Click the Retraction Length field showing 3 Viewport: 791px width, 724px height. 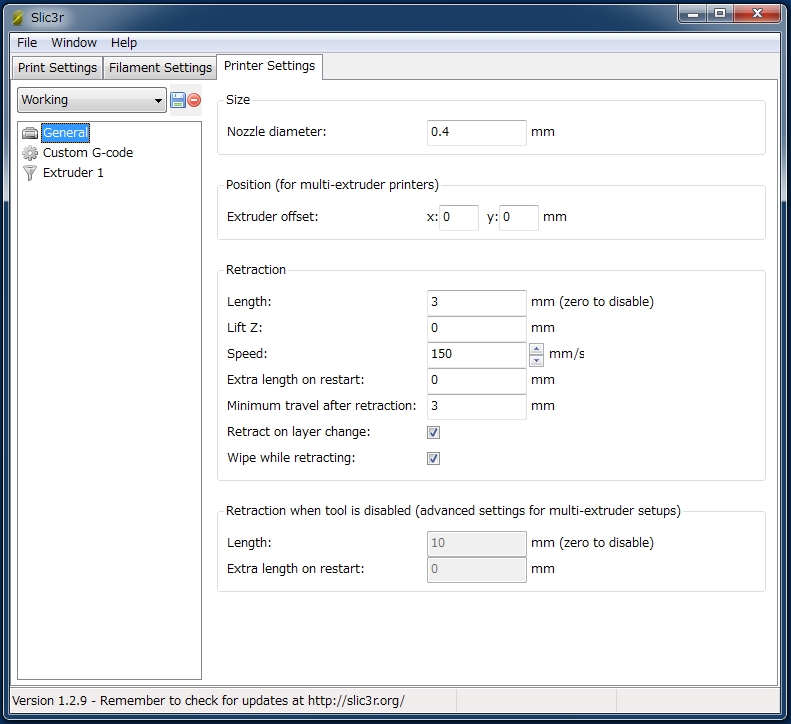[x=477, y=302]
